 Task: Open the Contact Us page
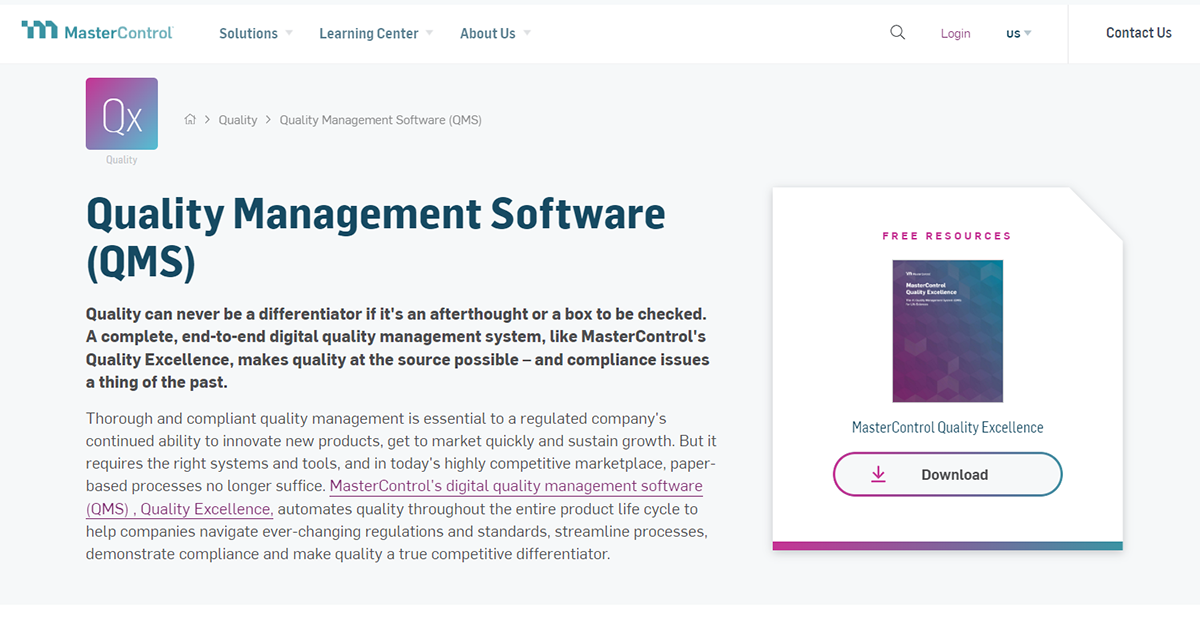tap(1138, 32)
